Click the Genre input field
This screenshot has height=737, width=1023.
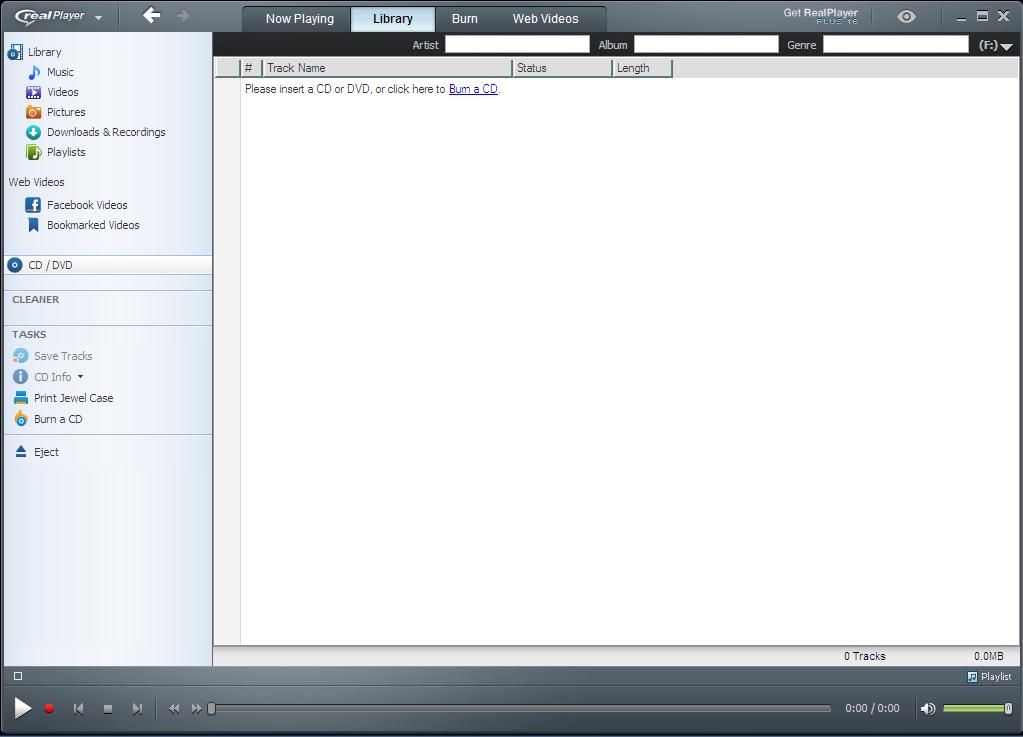point(896,44)
